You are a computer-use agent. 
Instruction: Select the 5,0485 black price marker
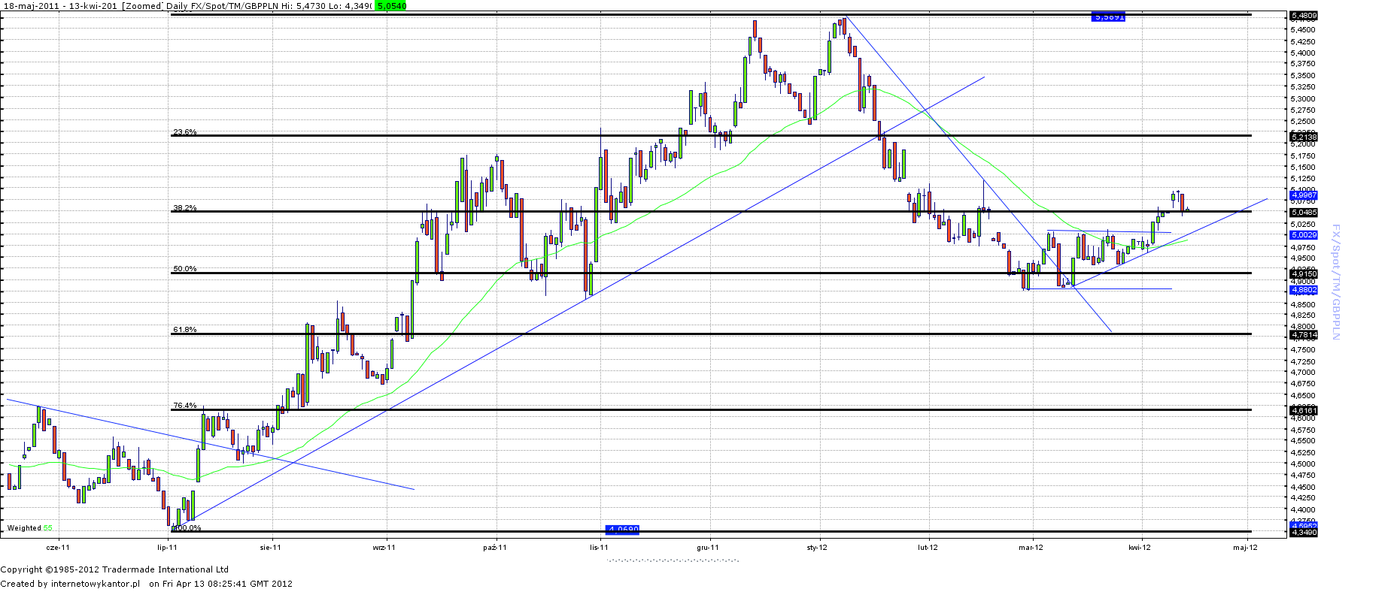(x=1304, y=212)
